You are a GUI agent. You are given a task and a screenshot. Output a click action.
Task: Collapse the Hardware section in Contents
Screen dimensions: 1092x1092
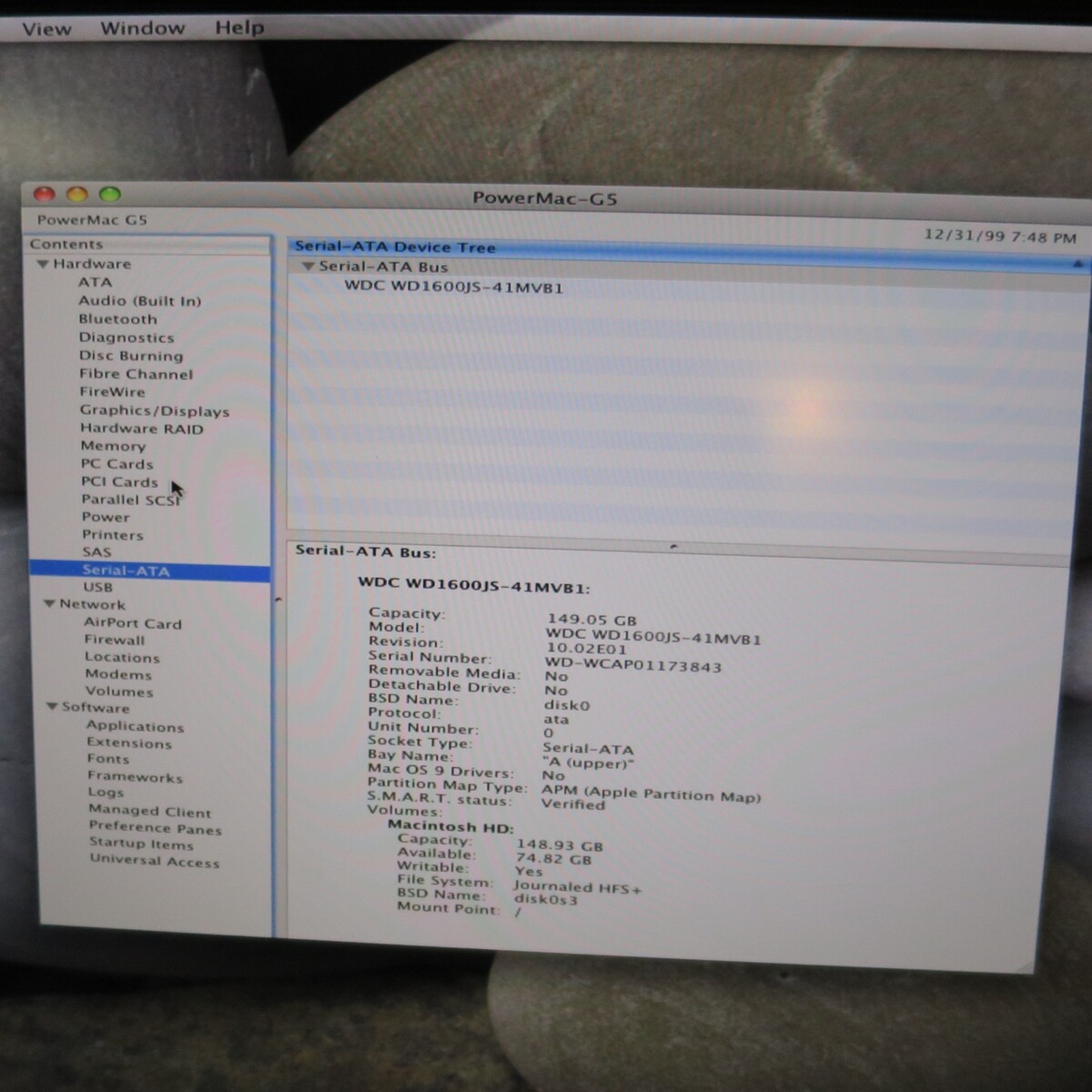42,264
